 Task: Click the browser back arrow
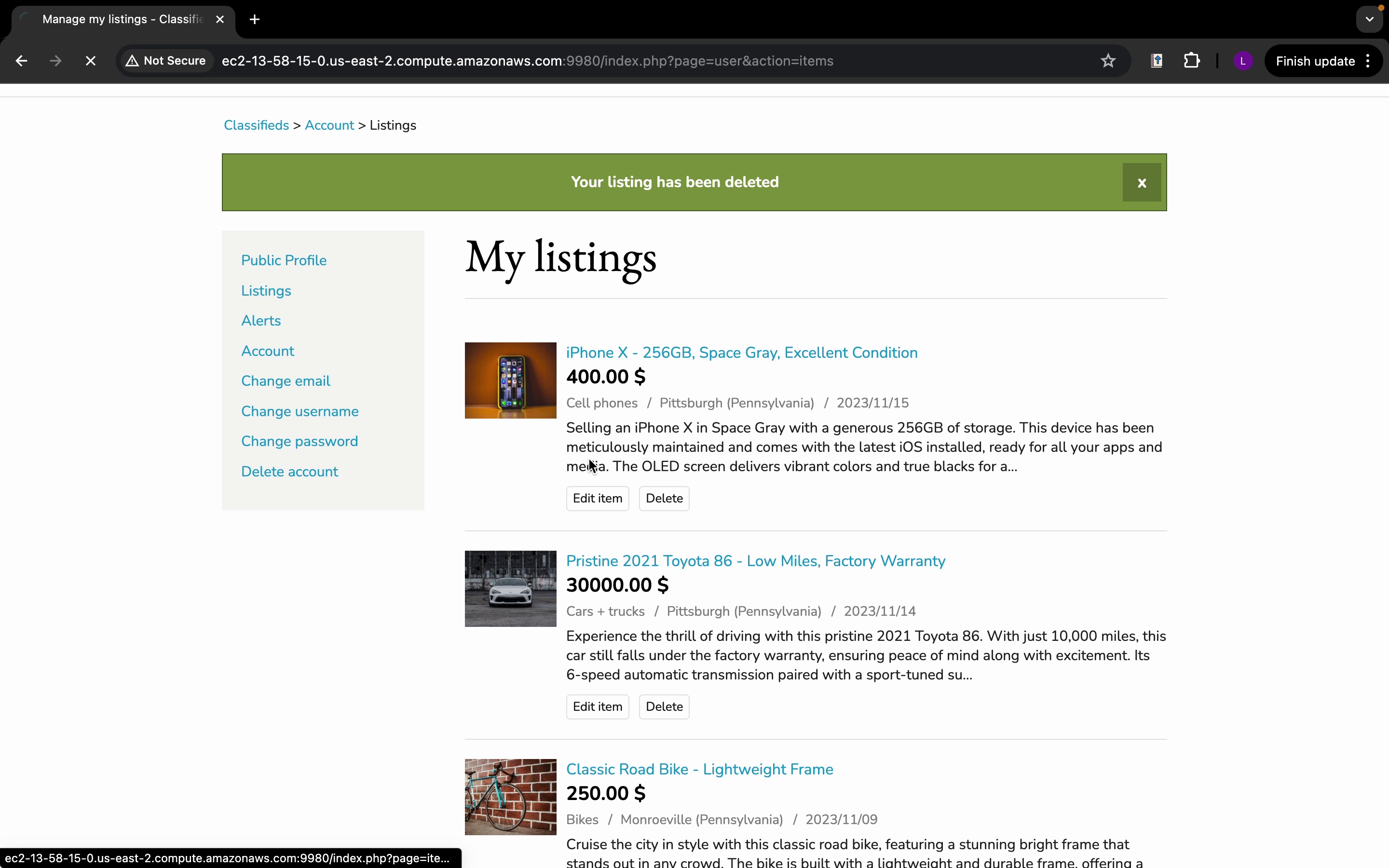pos(21,61)
